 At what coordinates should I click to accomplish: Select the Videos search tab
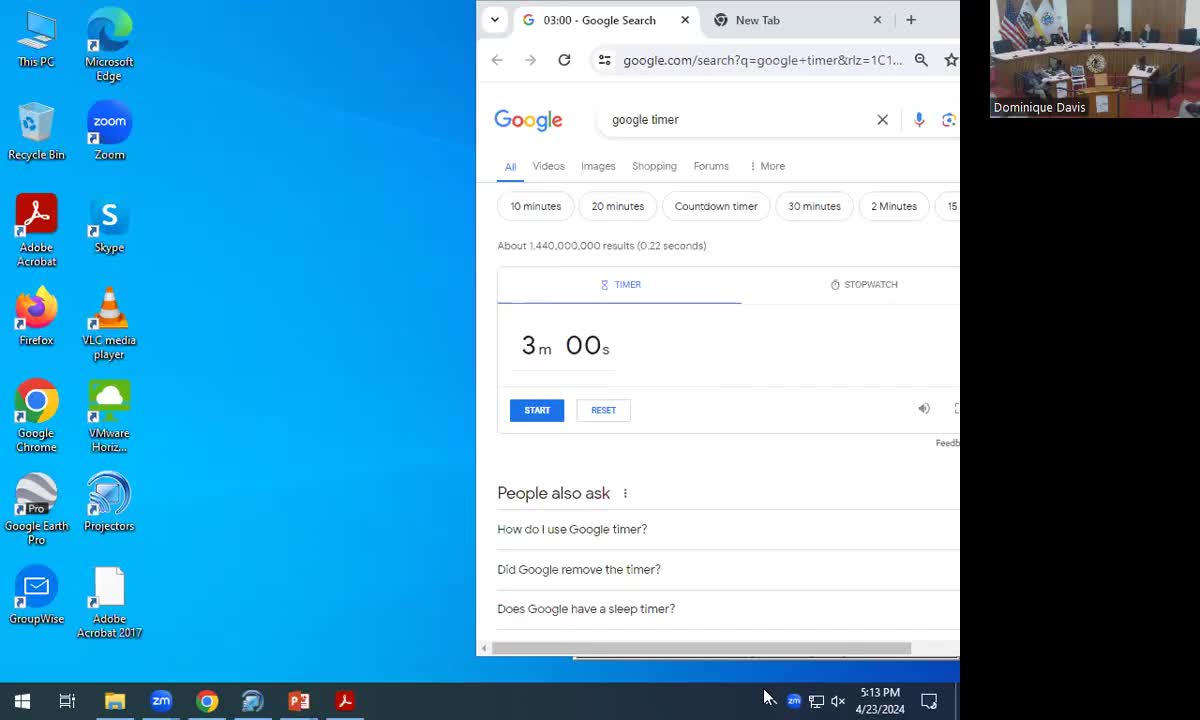[x=548, y=166]
